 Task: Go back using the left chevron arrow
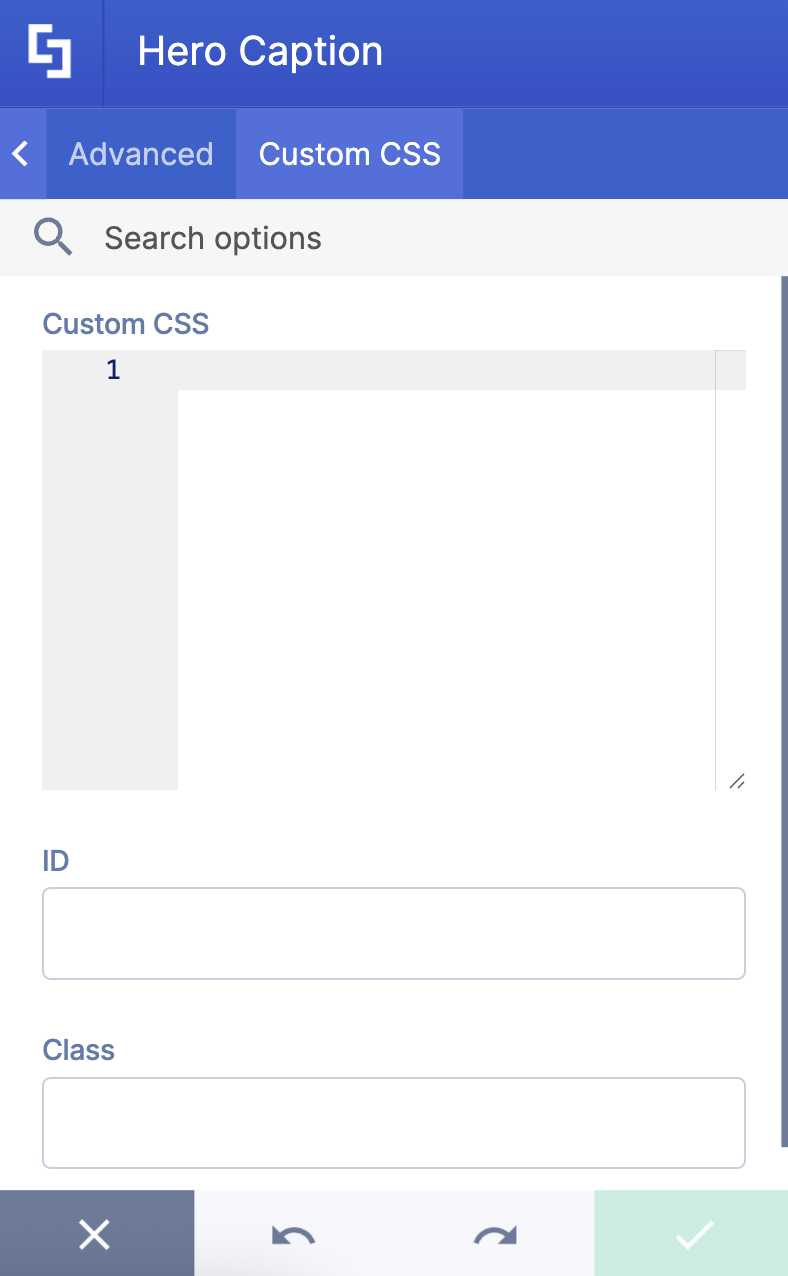(x=20, y=153)
